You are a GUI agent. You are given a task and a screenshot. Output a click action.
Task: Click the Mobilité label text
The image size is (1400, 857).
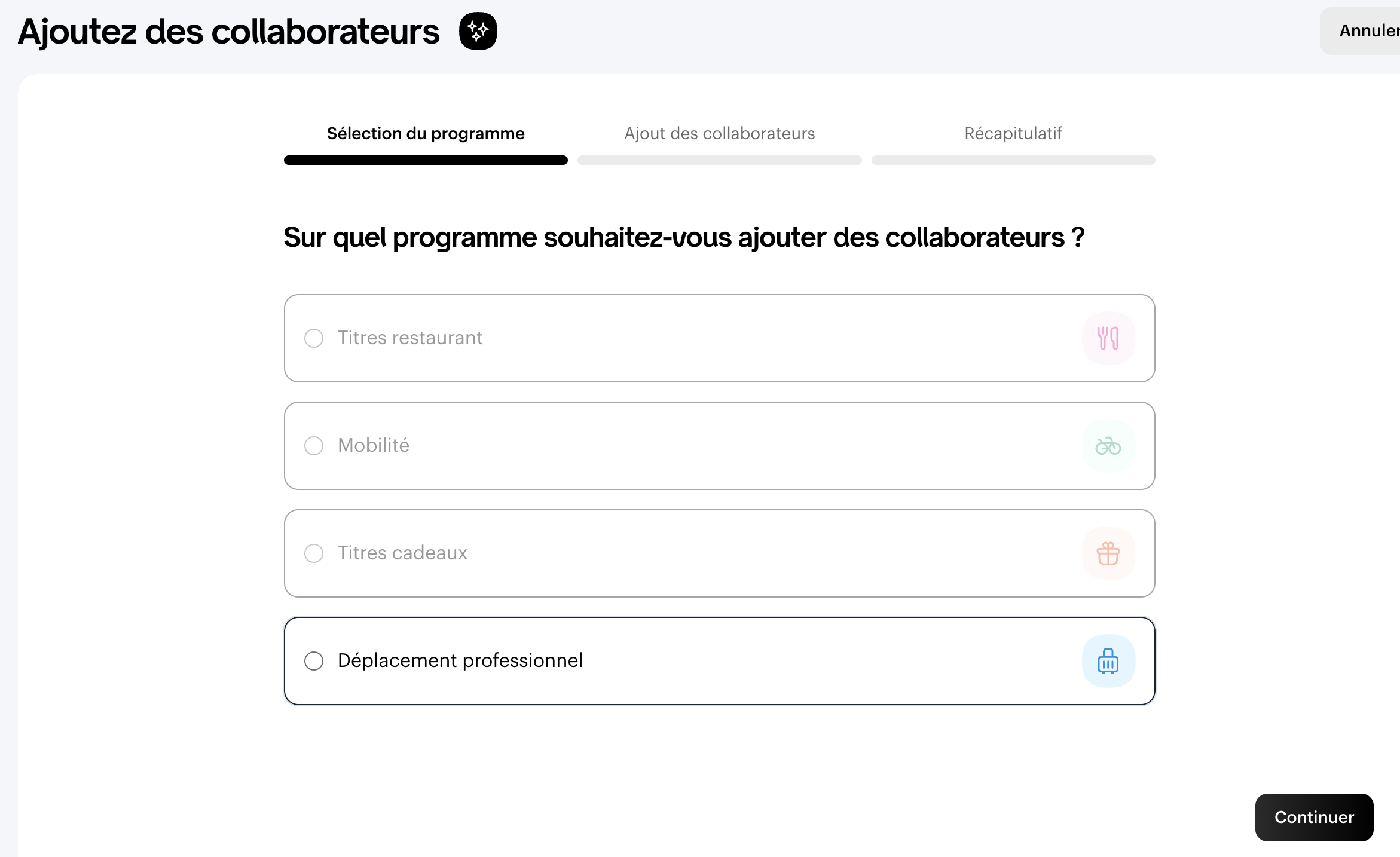pyautogui.click(x=374, y=446)
